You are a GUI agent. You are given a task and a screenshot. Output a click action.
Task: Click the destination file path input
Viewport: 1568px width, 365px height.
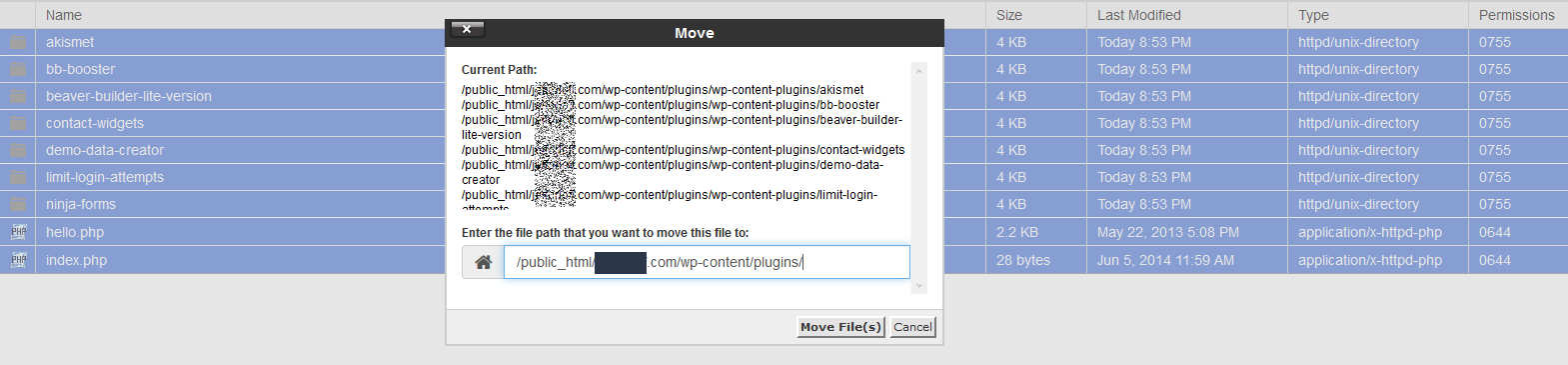click(x=707, y=262)
